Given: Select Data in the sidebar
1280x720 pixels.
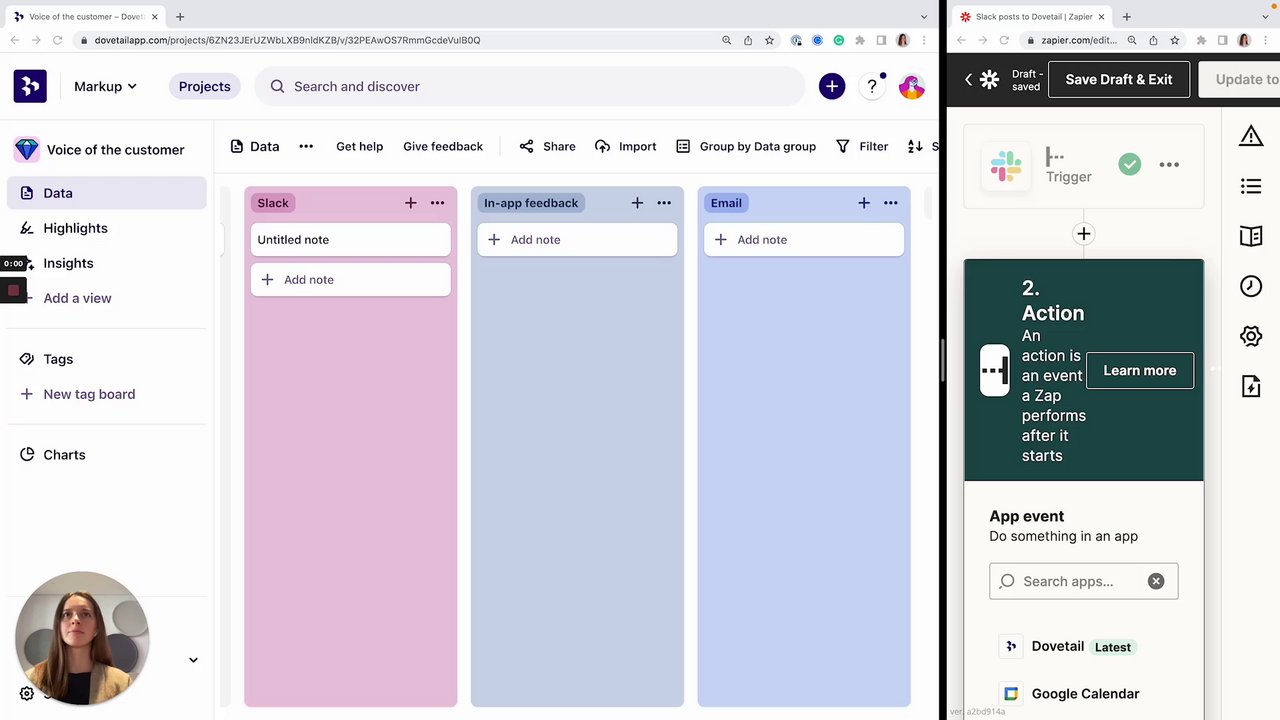Looking at the screenshot, I should click(x=107, y=193).
